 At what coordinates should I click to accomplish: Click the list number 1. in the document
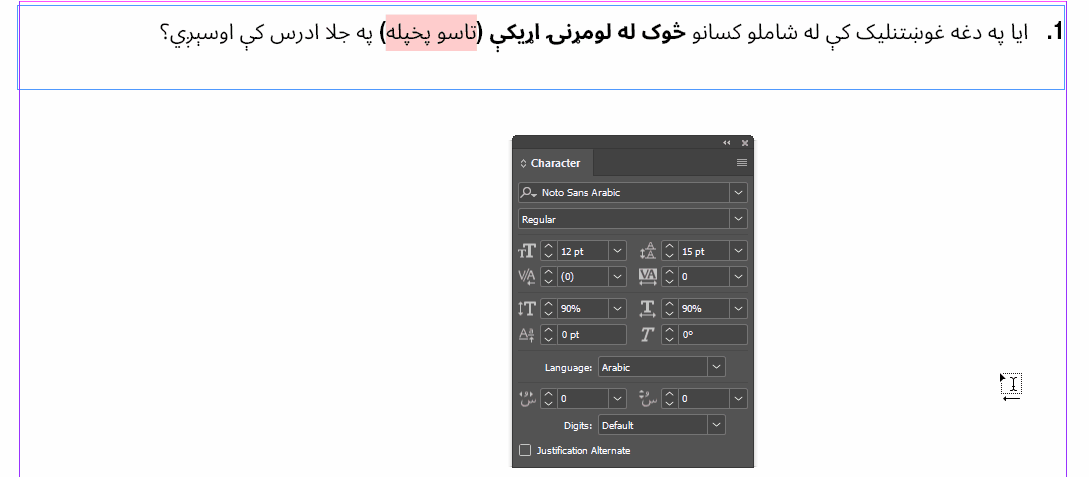(x=1054, y=31)
